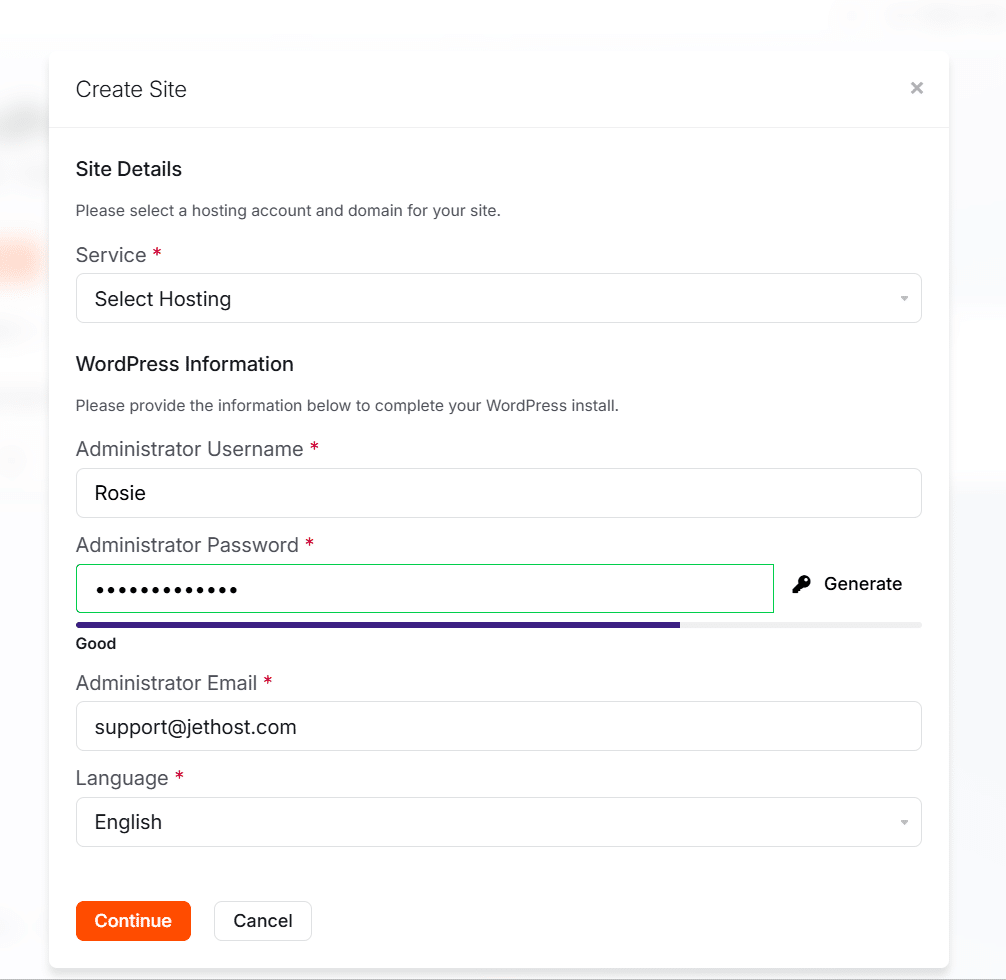Click the asterisk next to Administrator Username
The height and width of the screenshot is (980, 1006).
314,448
